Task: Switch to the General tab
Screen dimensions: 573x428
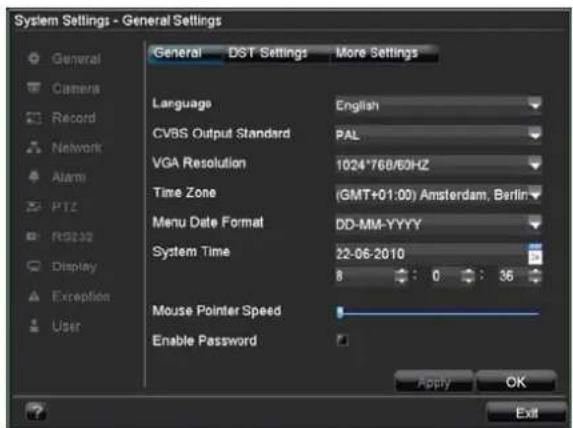Action: pyautogui.click(x=185, y=53)
